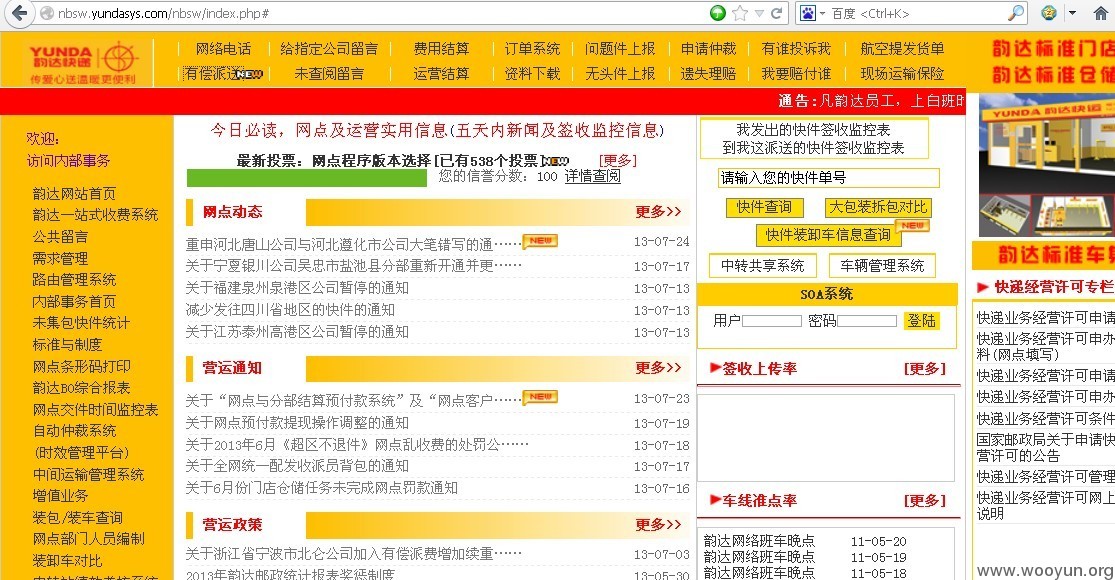Open 运营结算 menu item
The image size is (1115, 580).
pyautogui.click(x=442, y=74)
